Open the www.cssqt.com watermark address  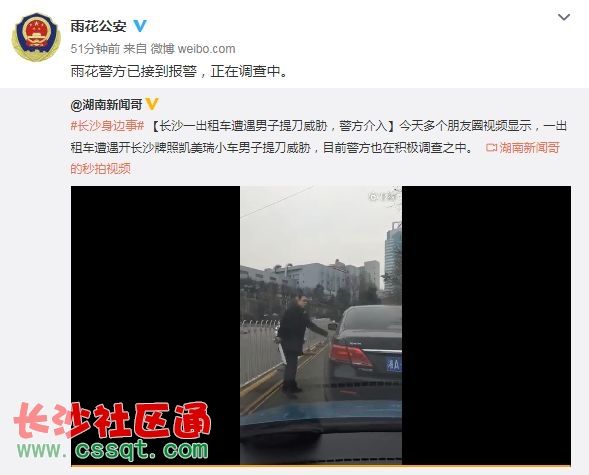[x=112, y=449]
